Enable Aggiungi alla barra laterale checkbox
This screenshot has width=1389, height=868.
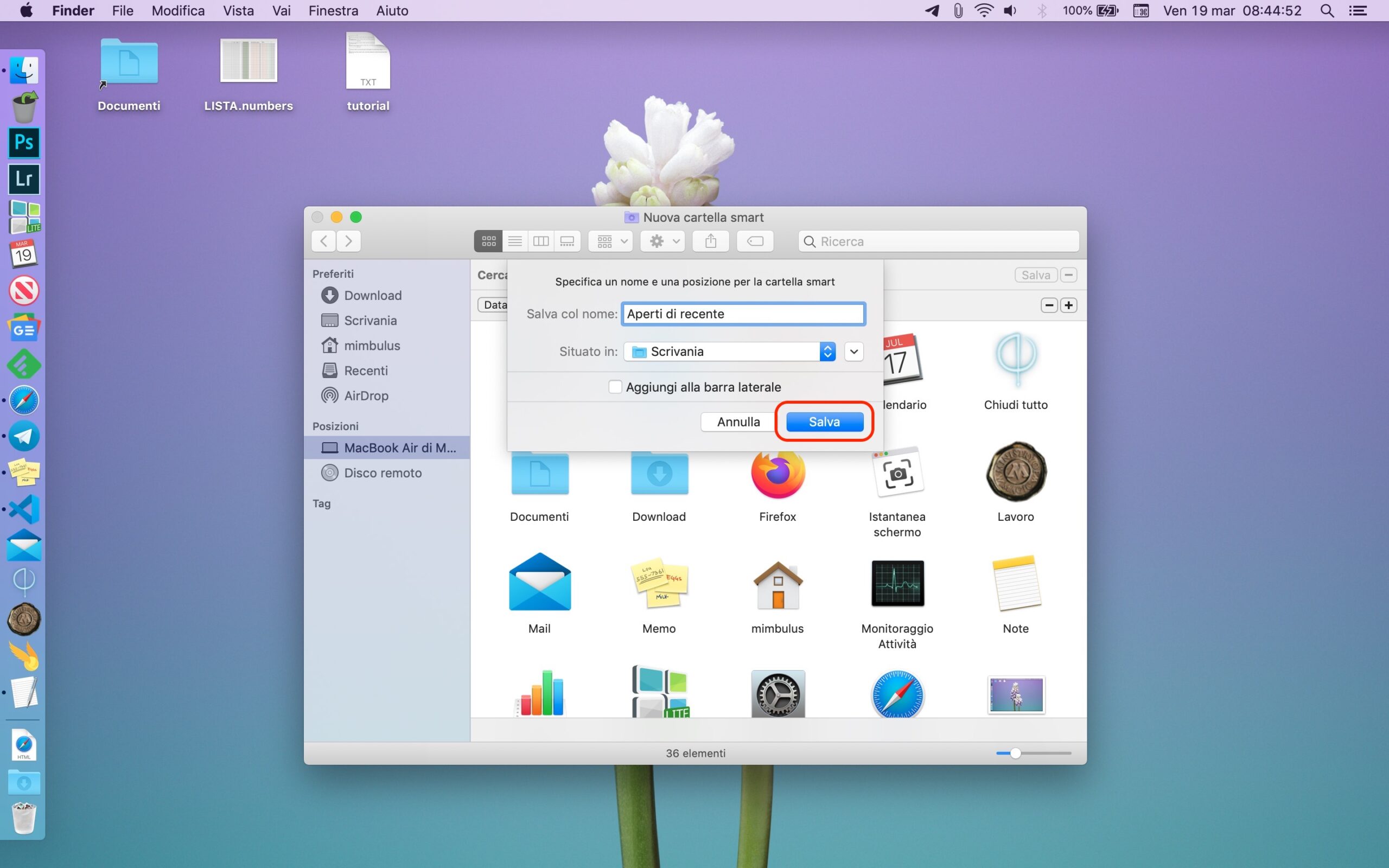click(x=615, y=387)
